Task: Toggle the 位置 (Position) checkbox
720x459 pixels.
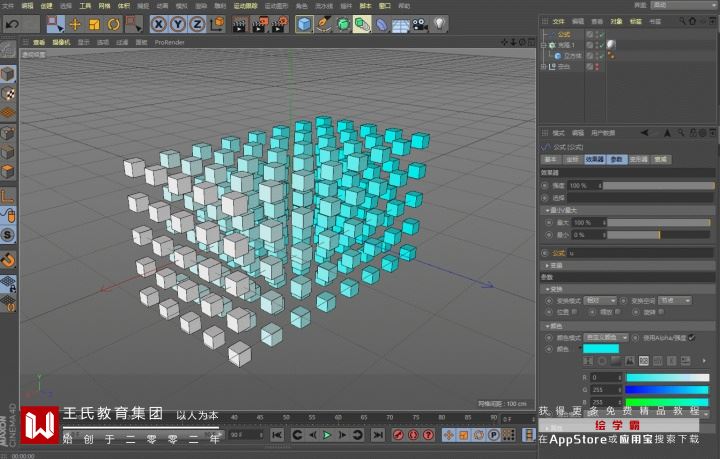Action: tap(574, 312)
